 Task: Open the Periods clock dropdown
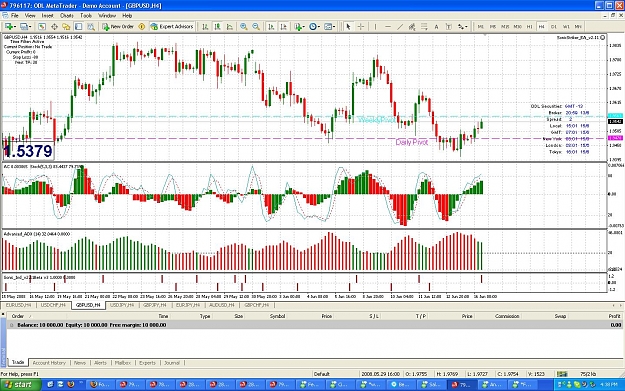[314, 26]
